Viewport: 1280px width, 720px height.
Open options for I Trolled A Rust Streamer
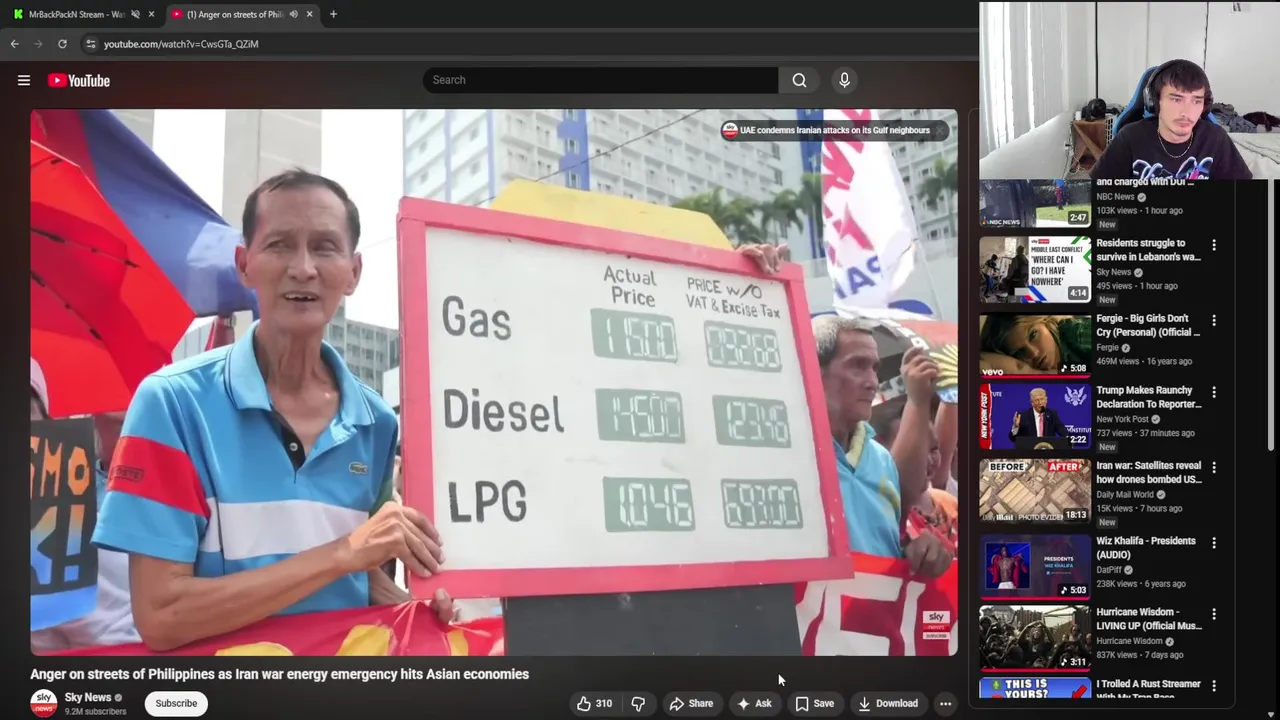coord(1214,686)
